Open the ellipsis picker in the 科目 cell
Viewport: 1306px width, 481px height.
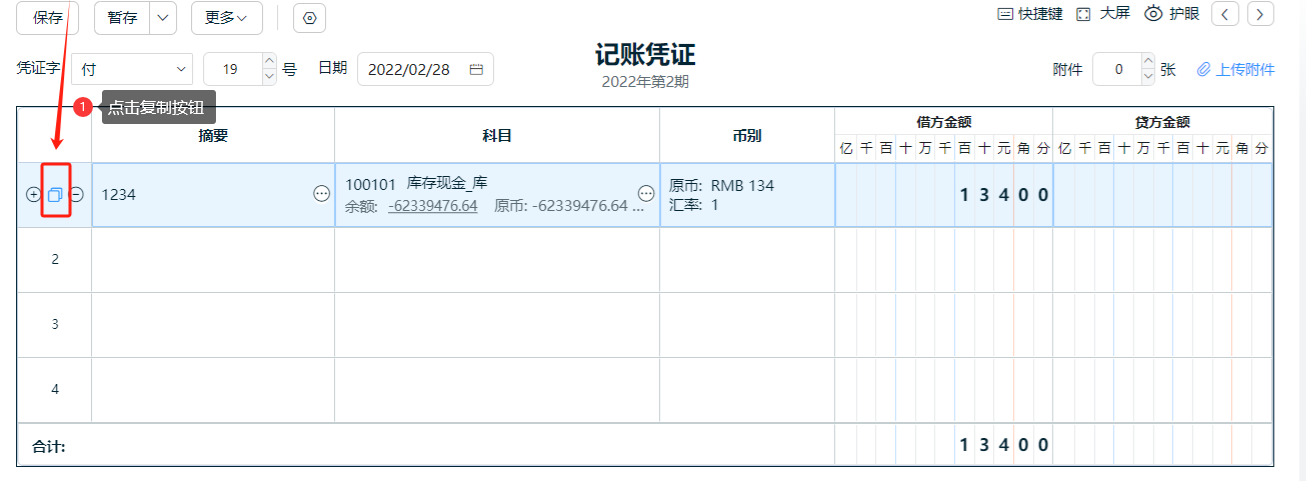pos(647,194)
